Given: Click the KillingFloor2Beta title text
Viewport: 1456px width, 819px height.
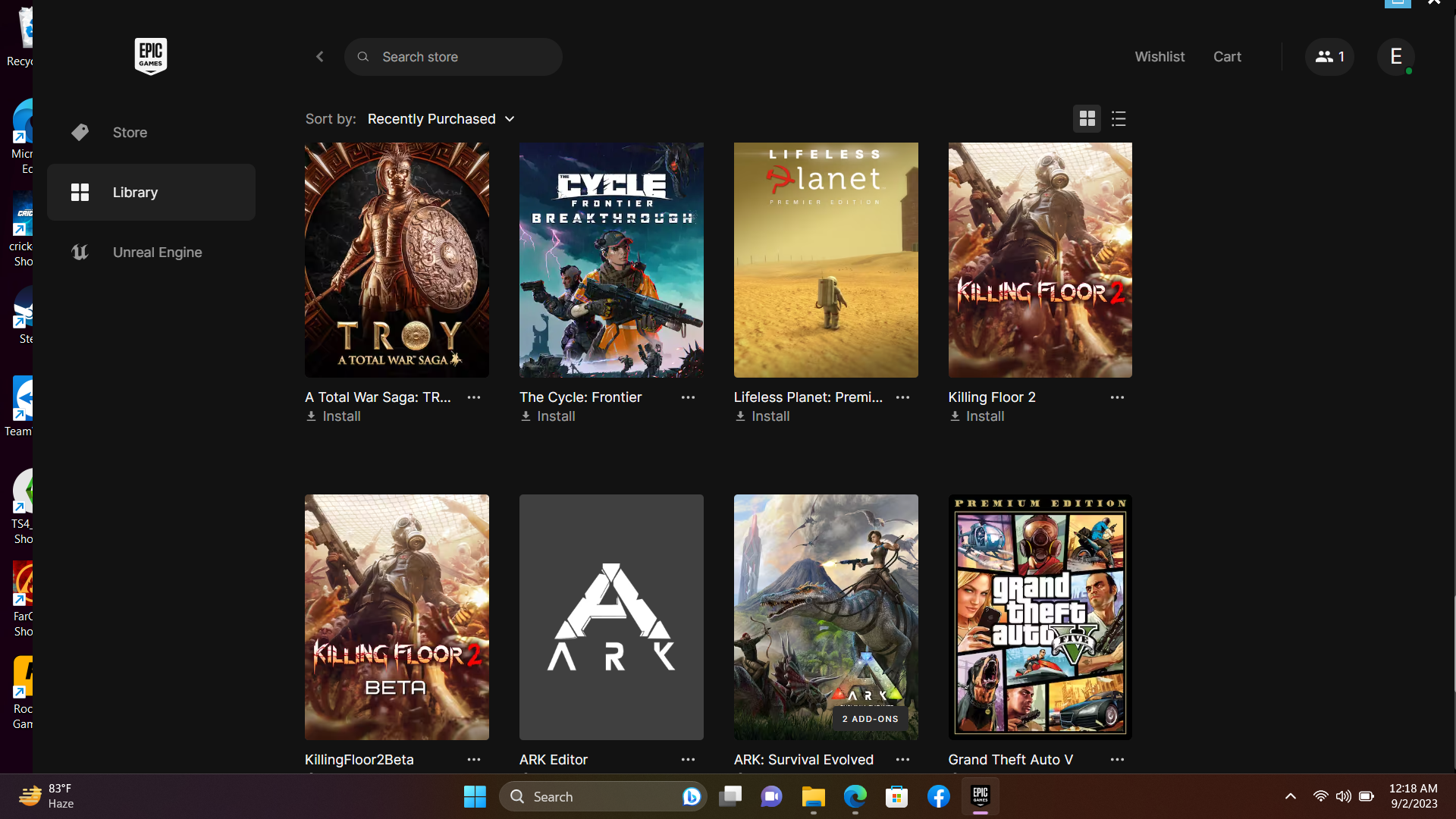Looking at the screenshot, I should click(x=359, y=759).
